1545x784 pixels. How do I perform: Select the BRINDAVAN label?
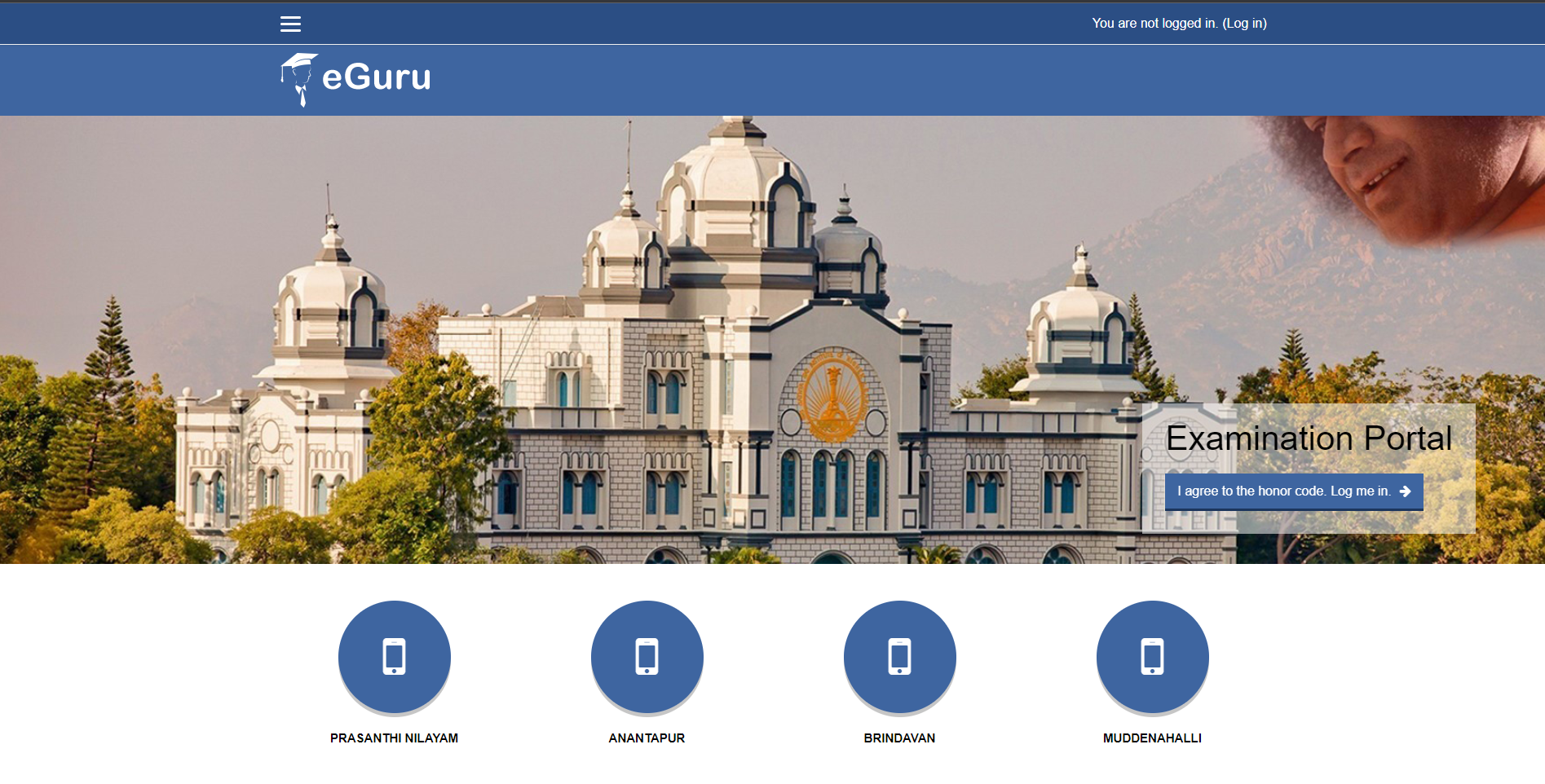pyautogui.click(x=899, y=738)
